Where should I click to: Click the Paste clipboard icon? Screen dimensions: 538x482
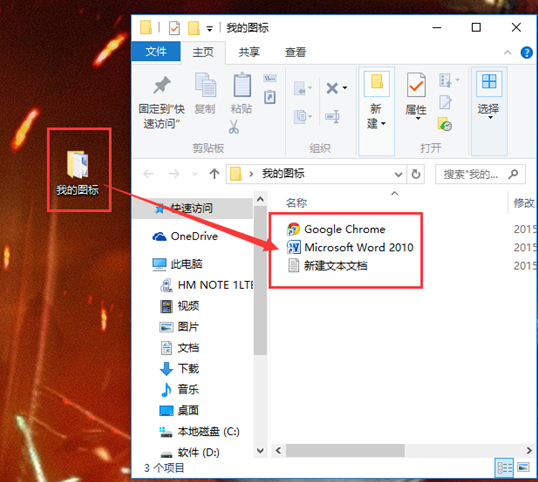[242, 84]
